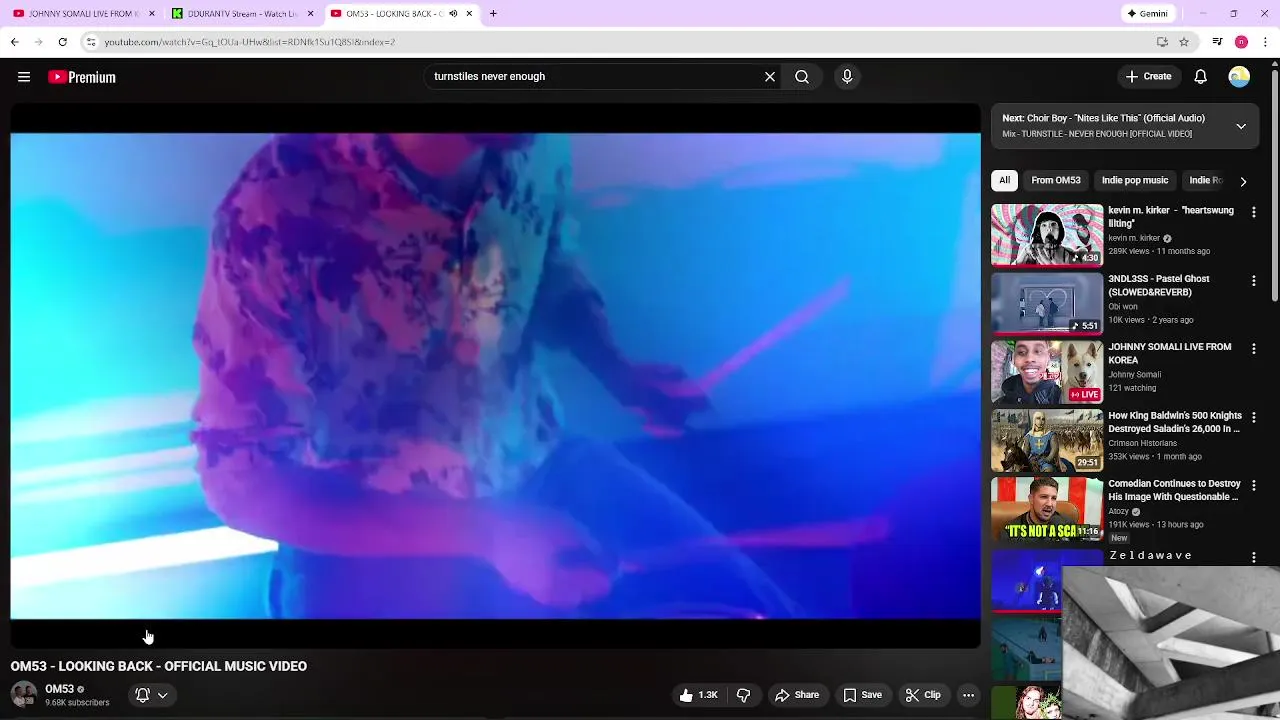Open more actions three-dot menu under video

pyautogui.click(x=968, y=695)
